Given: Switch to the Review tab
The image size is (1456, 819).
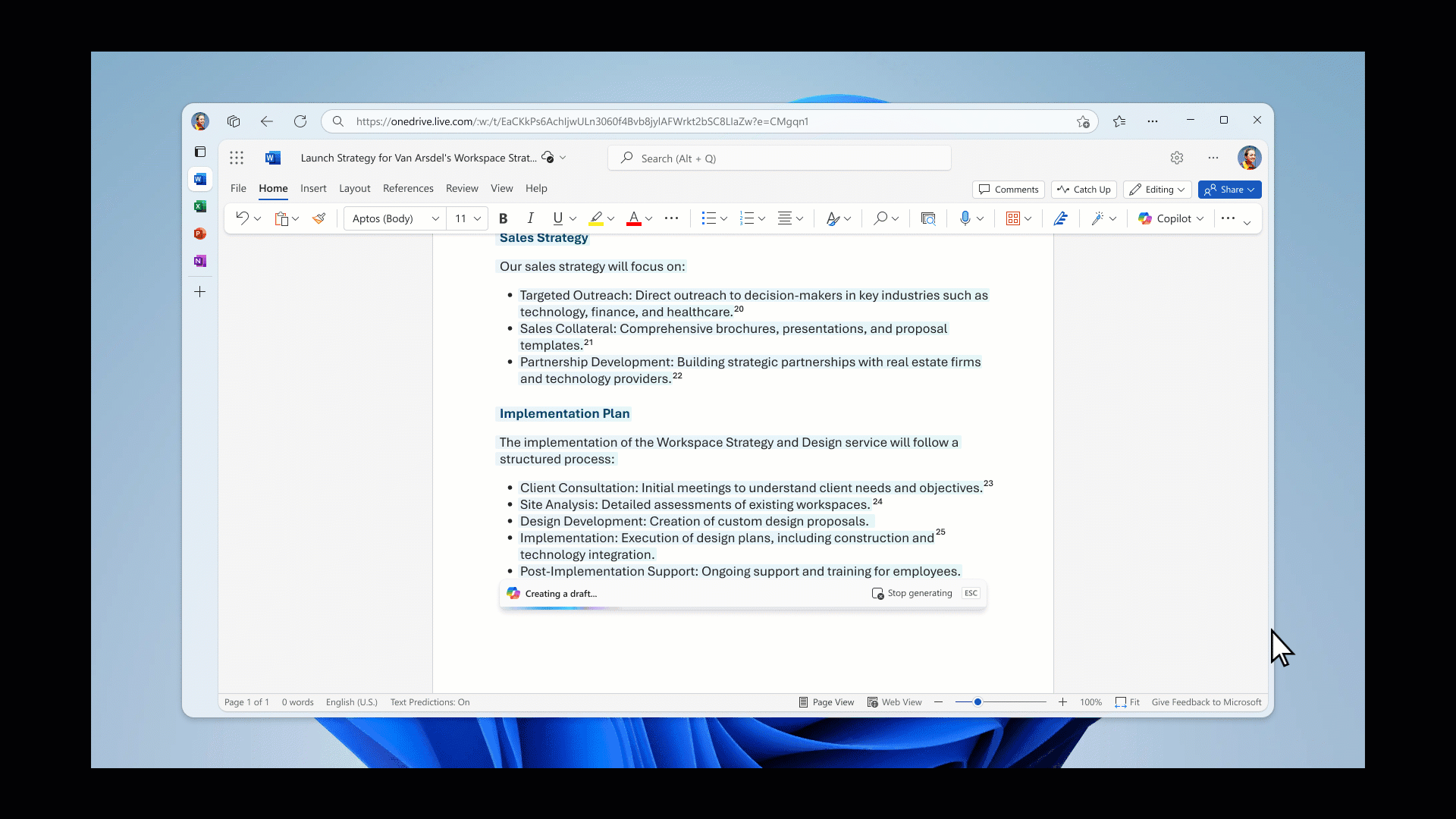Looking at the screenshot, I should point(462,188).
